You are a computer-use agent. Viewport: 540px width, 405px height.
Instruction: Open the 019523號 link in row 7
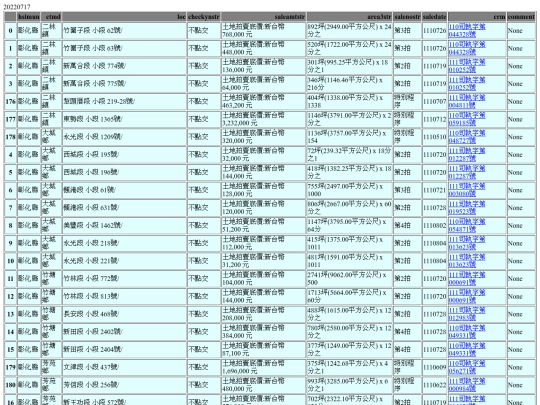pos(467,208)
